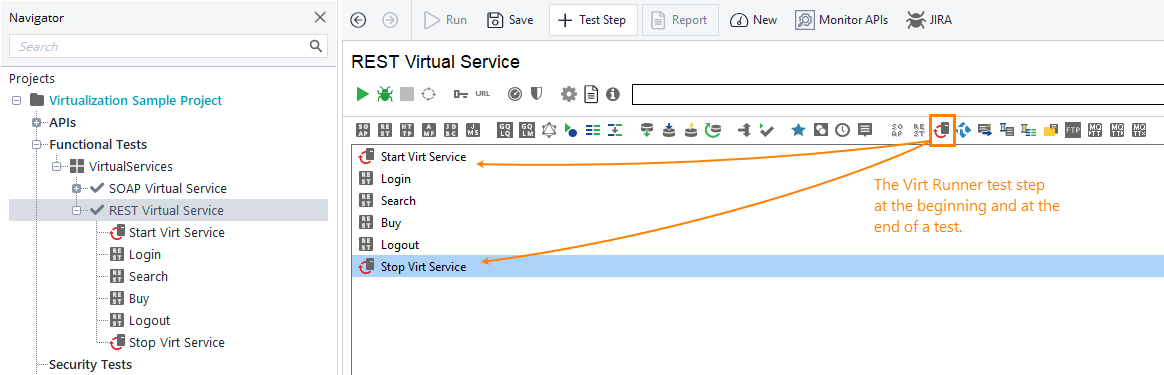Select REST Virtual Service in Navigator tree
Viewport: 1164px width, 375px height.
pyautogui.click(x=166, y=210)
